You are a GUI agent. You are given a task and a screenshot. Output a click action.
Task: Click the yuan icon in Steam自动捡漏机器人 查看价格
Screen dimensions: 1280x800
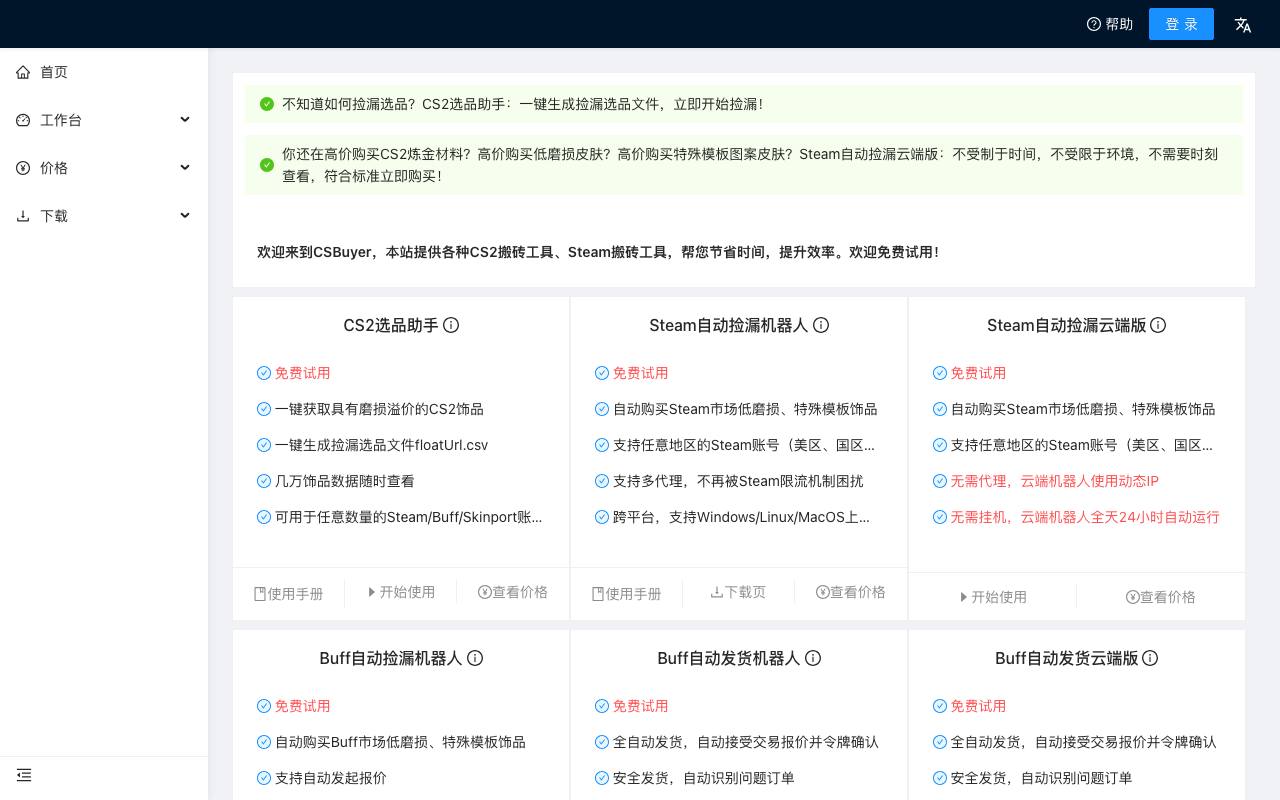pos(822,592)
